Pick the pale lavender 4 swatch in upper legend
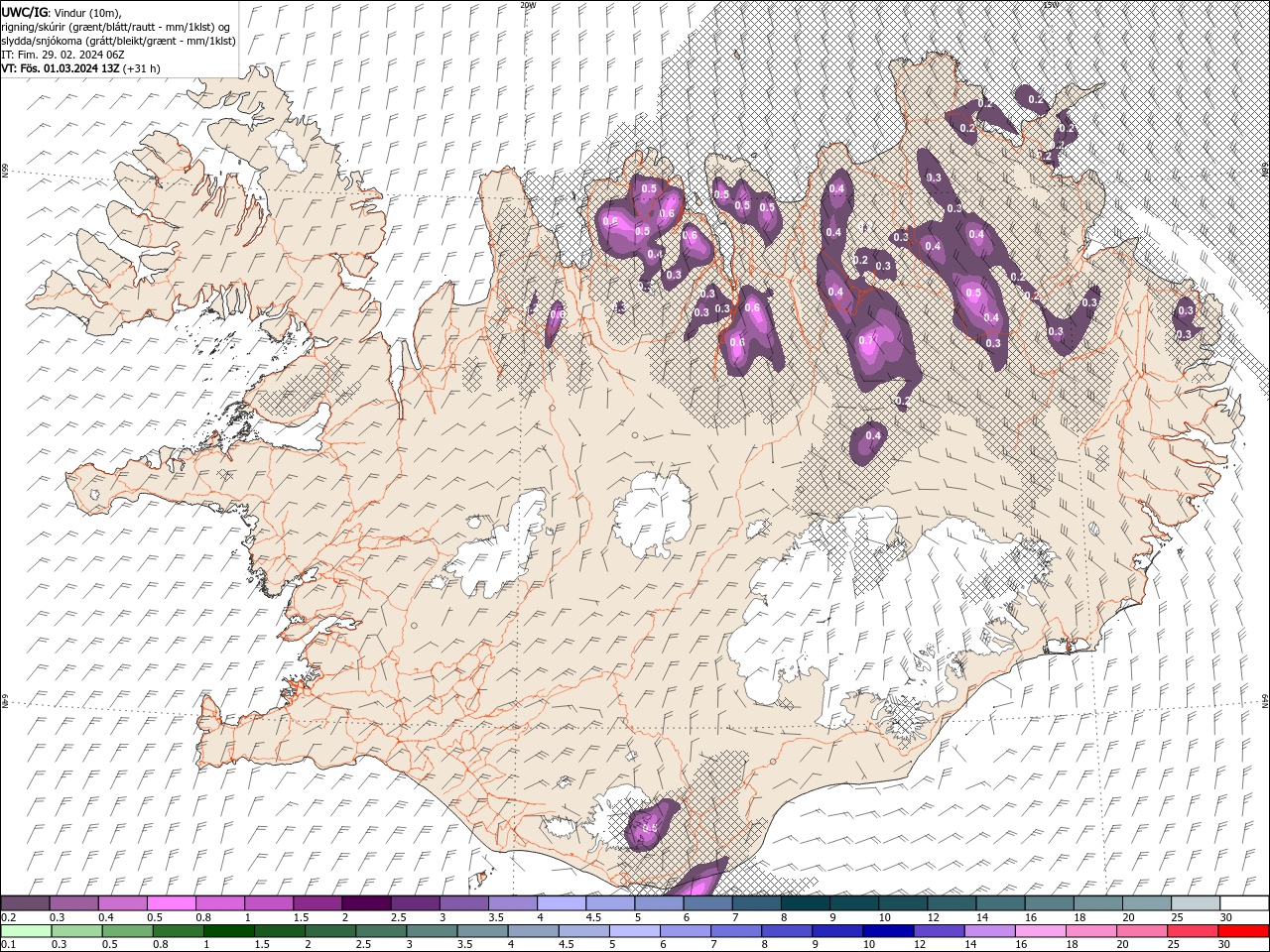1270x952 pixels. [x=562, y=903]
